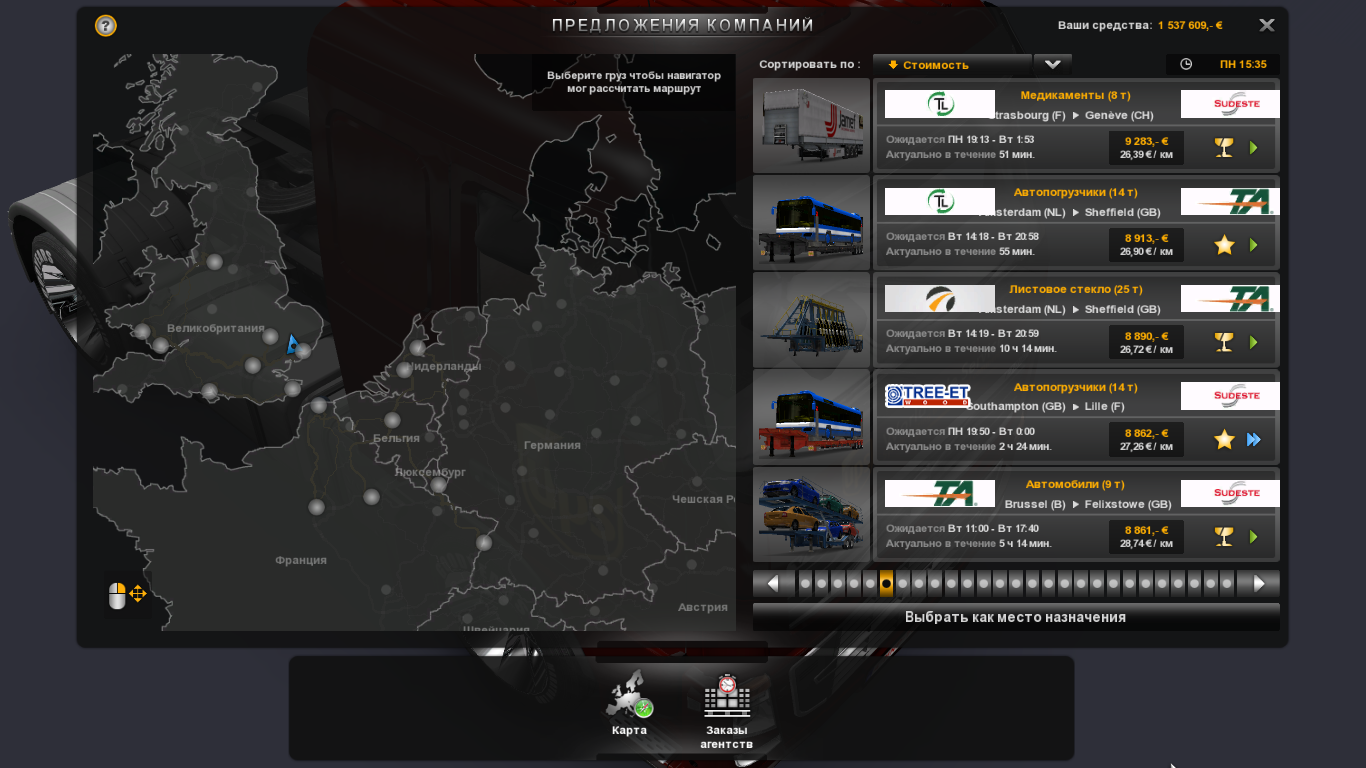
Task: Click the trophy icon in Медикаменты job row
Action: tap(1224, 148)
